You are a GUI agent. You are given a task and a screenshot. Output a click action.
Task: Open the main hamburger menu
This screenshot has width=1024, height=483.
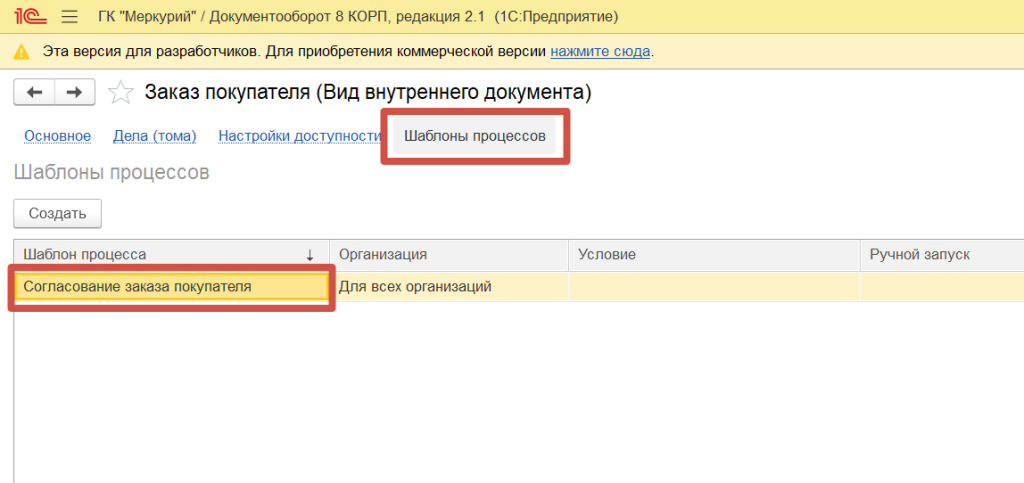point(69,17)
